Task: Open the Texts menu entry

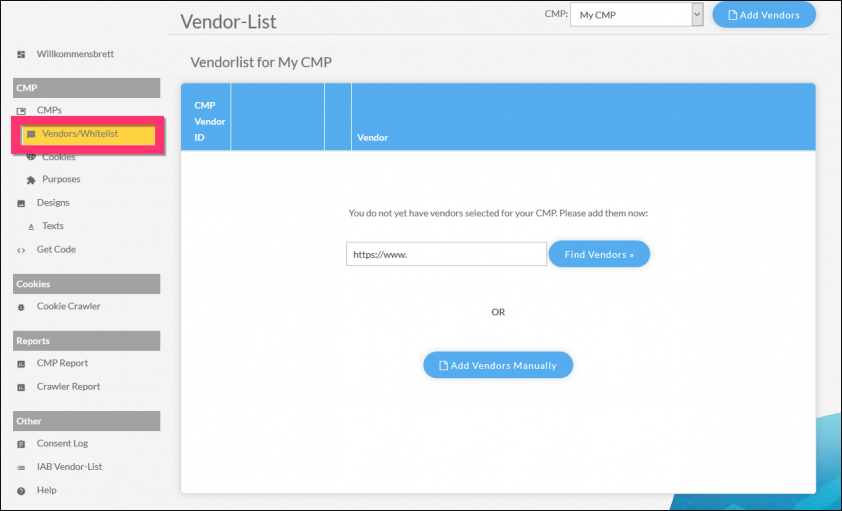Action: (53, 226)
